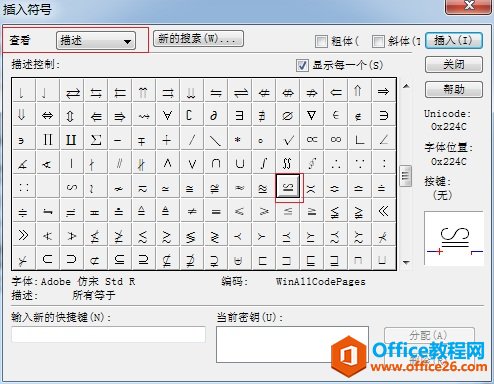Select the logical and ∧ symbol

coord(168,163)
